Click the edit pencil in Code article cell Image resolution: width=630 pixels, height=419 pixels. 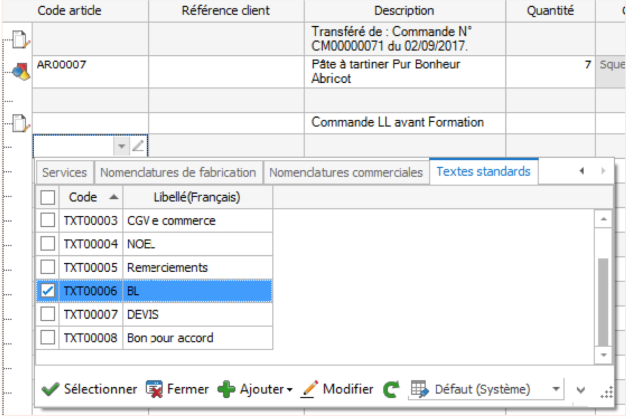(138, 146)
